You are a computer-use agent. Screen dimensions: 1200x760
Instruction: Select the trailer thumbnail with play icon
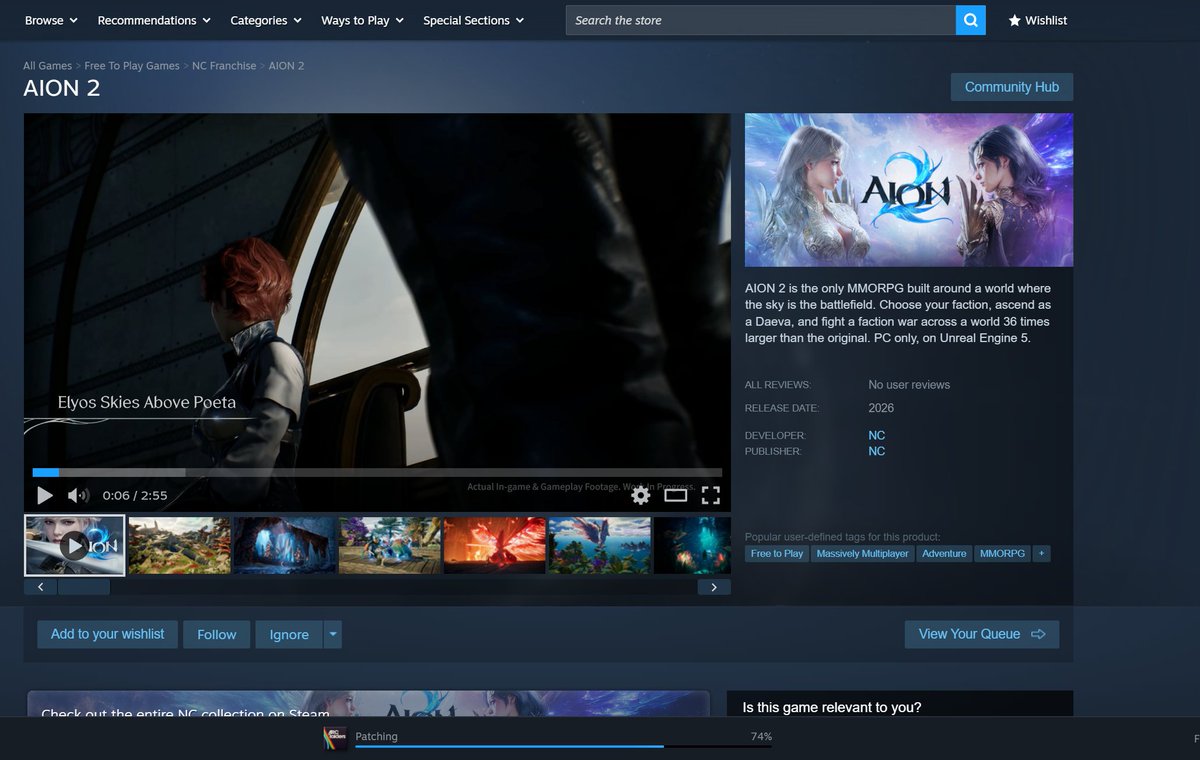(x=75, y=545)
